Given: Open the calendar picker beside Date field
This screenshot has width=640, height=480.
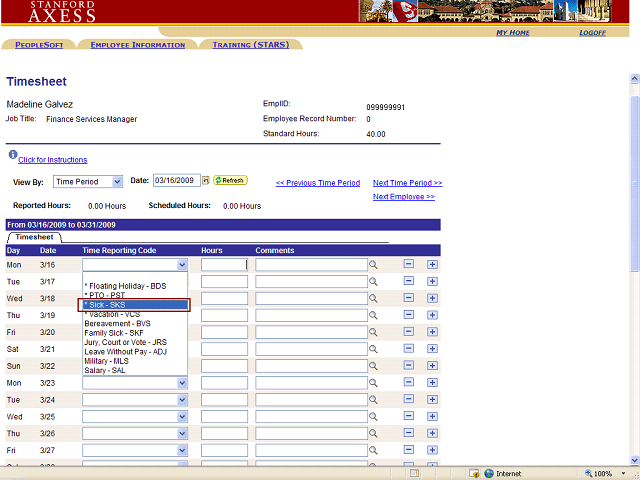Looking at the screenshot, I should [206, 181].
